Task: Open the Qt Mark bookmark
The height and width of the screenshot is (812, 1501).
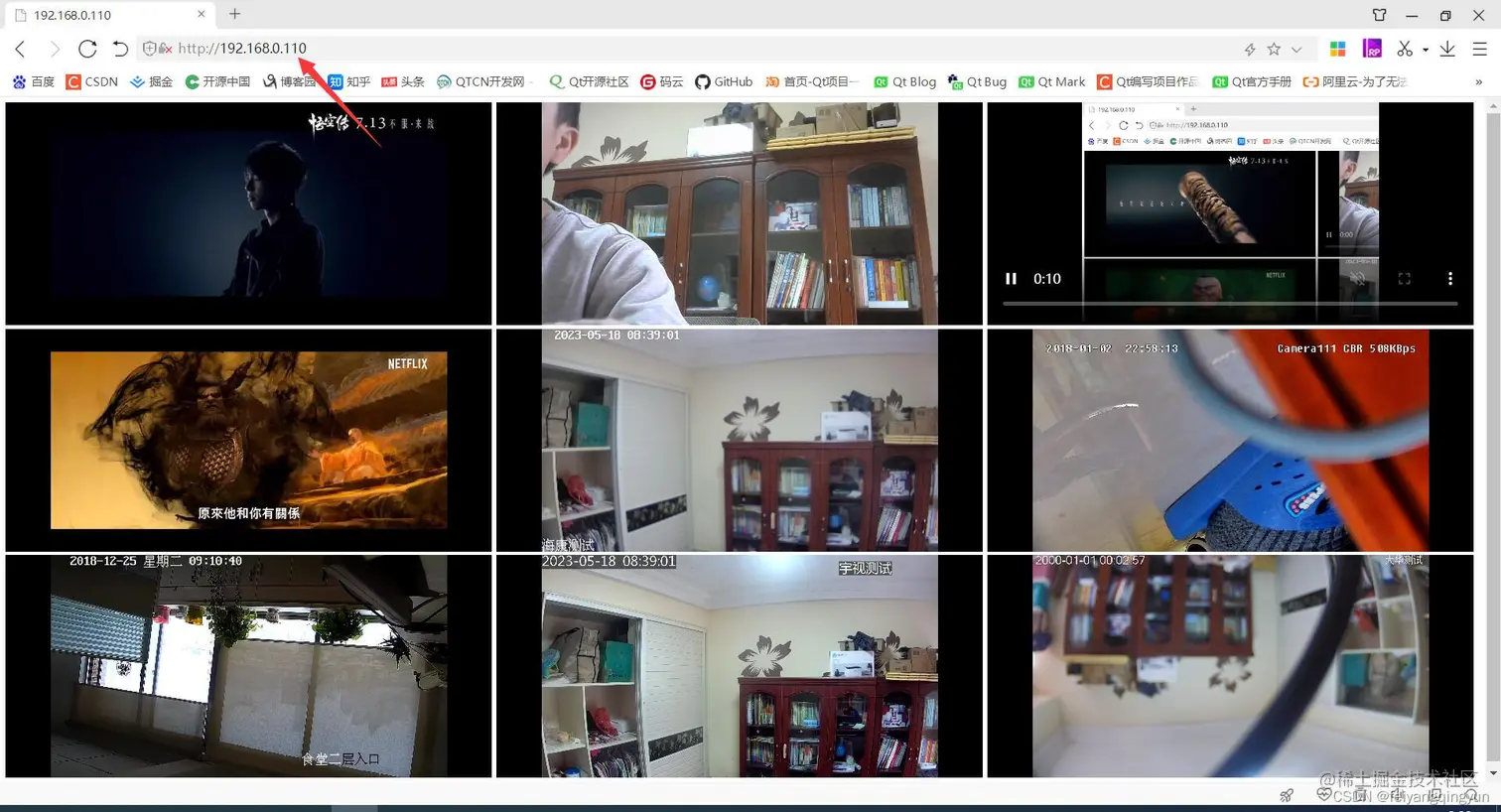Action: pyautogui.click(x=1052, y=81)
